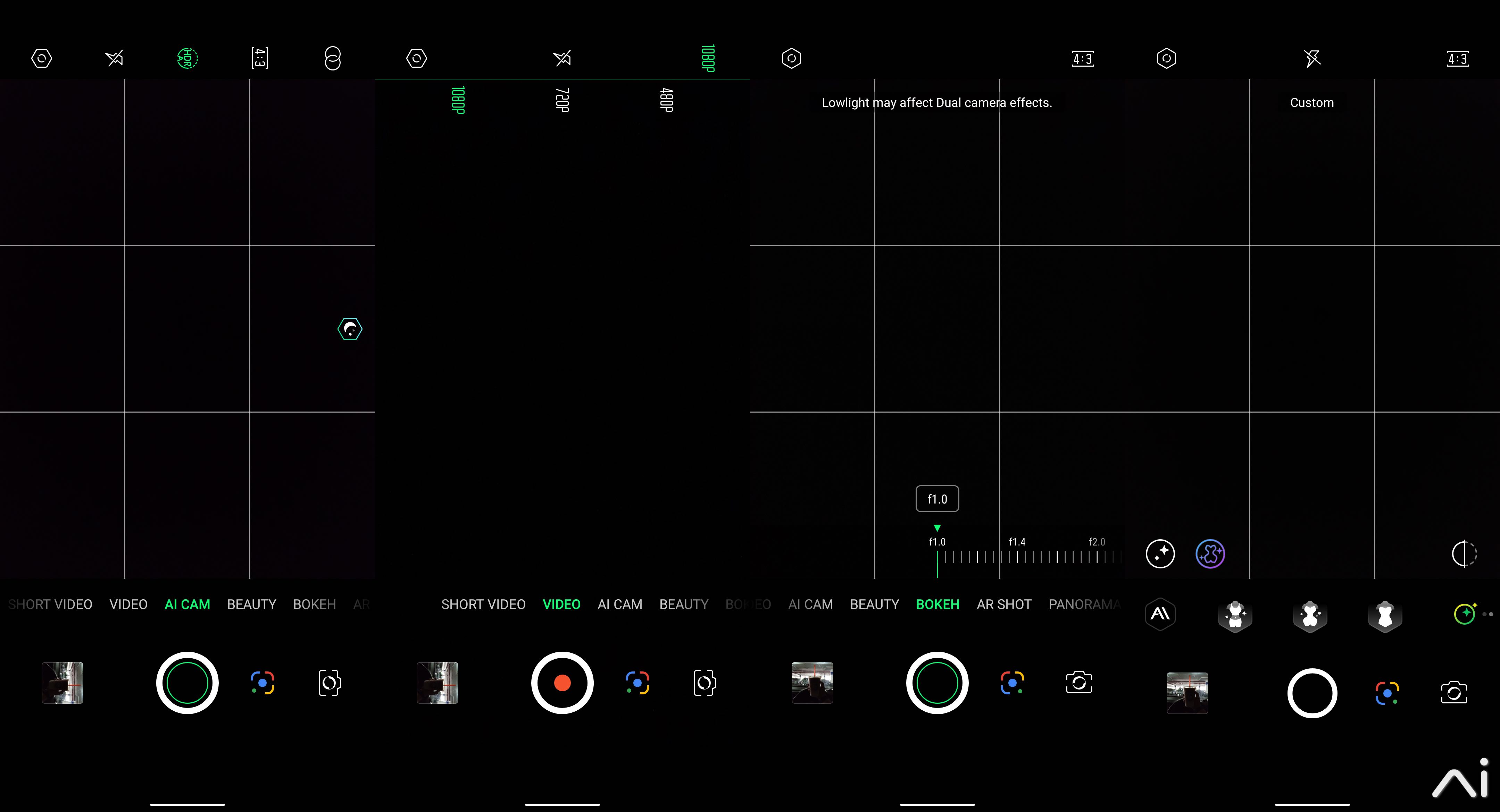The image size is (1500, 812).
Task: Tap the shutter button on the BOKEH screen
Action: pyautogui.click(x=937, y=683)
